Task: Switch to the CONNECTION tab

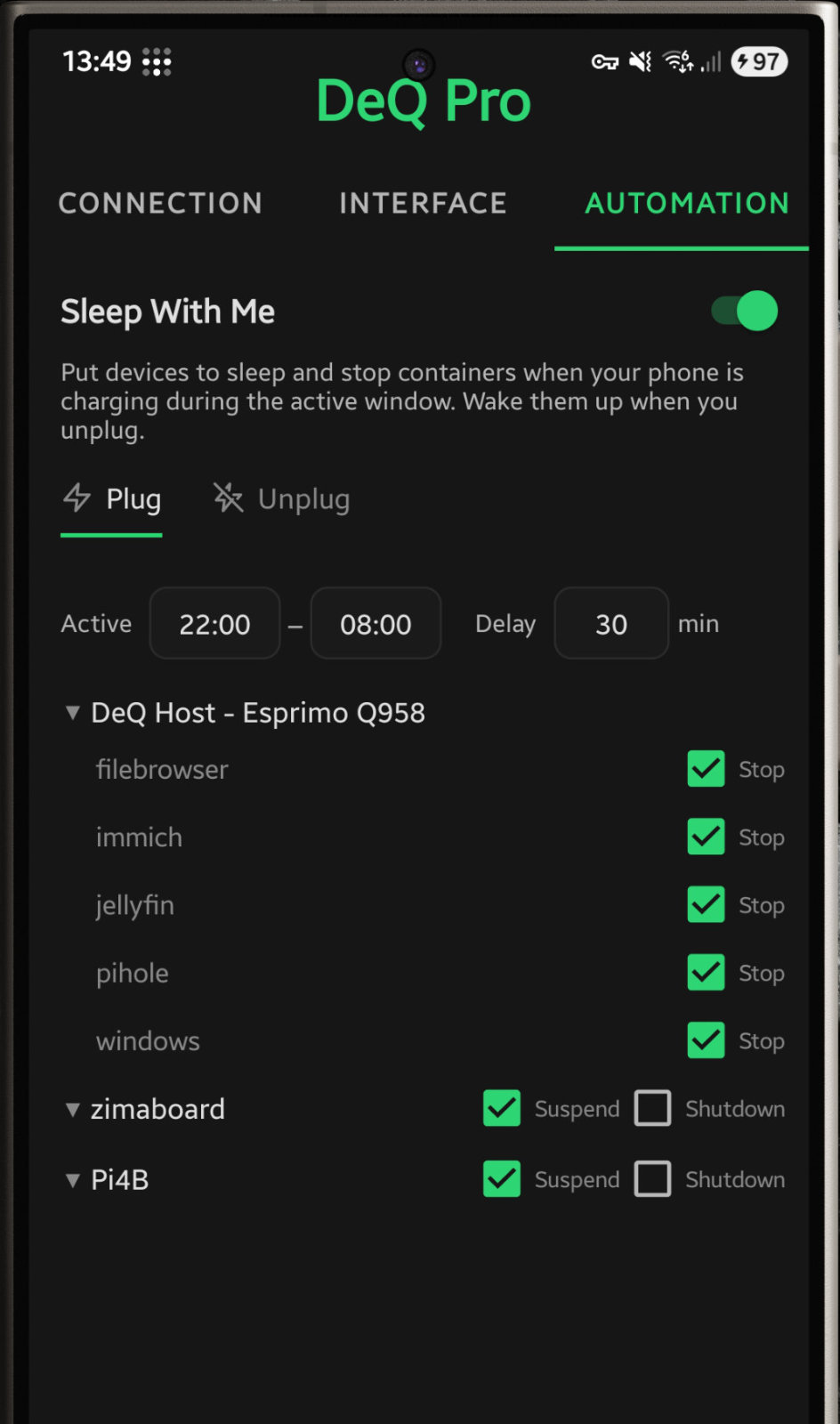Action: pyautogui.click(x=160, y=203)
